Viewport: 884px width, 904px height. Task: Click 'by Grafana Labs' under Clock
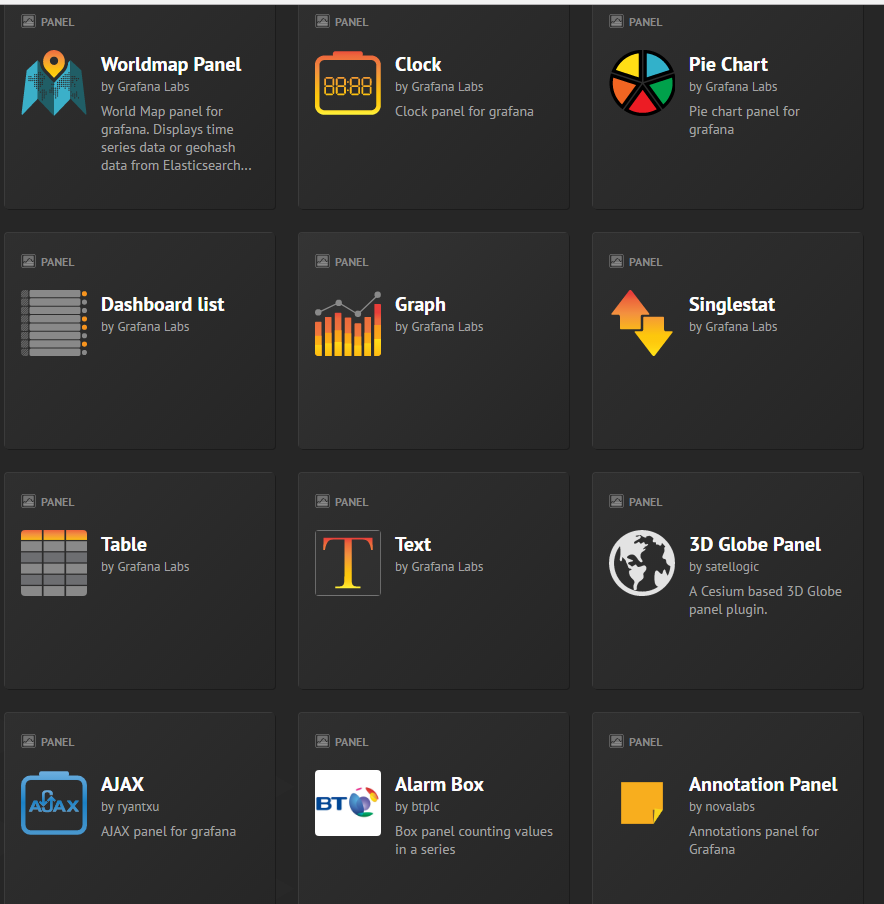tap(439, 86)
